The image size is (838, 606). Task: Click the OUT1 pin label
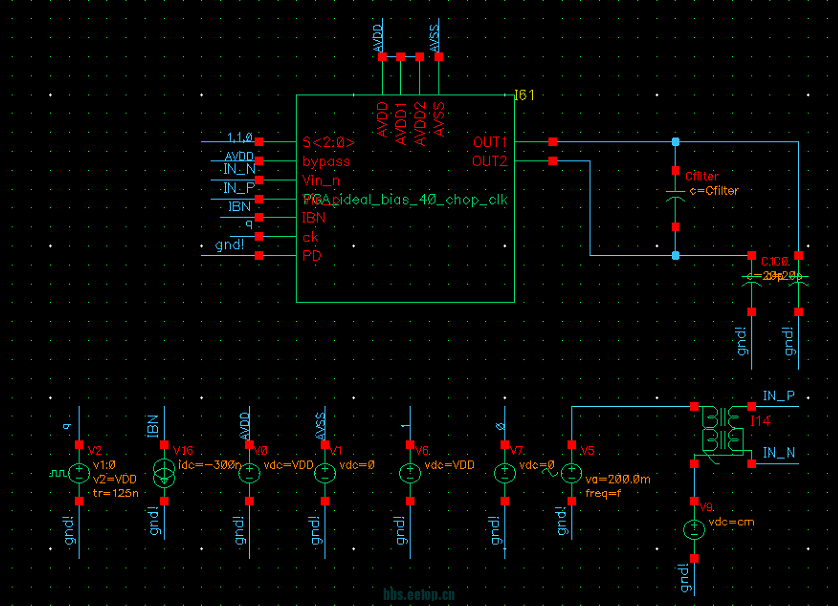(x=490, y=142)
